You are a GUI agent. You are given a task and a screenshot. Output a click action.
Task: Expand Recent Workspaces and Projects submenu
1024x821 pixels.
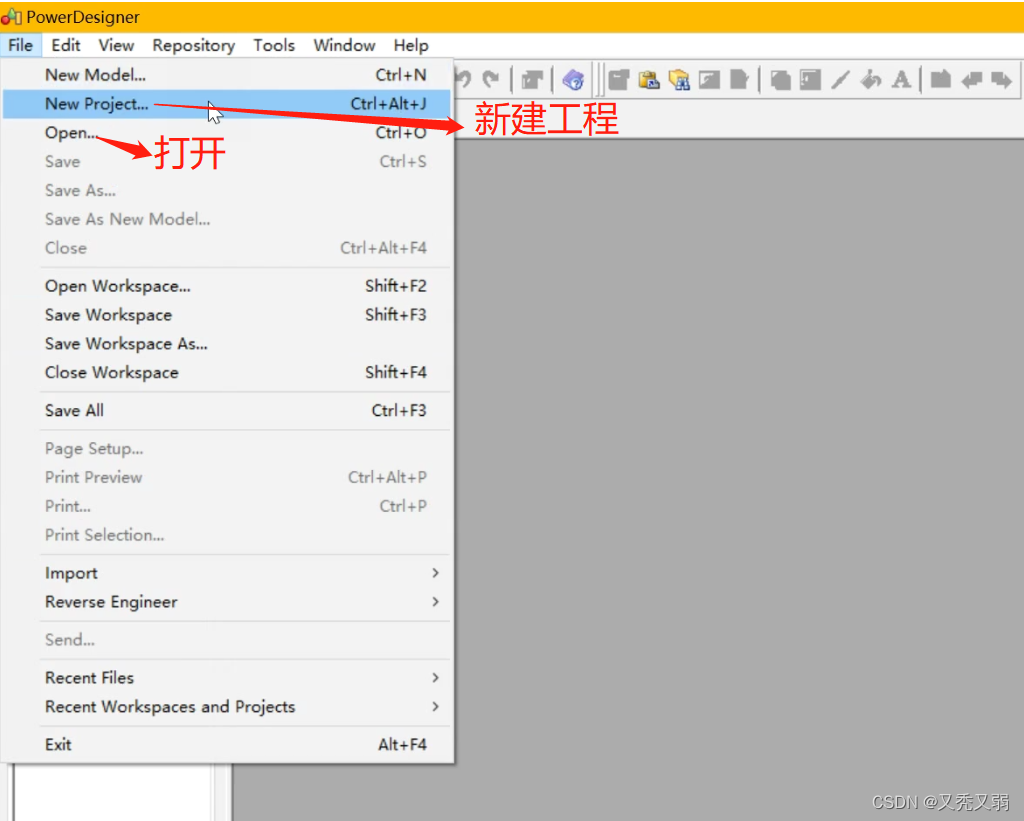point(227,707)
